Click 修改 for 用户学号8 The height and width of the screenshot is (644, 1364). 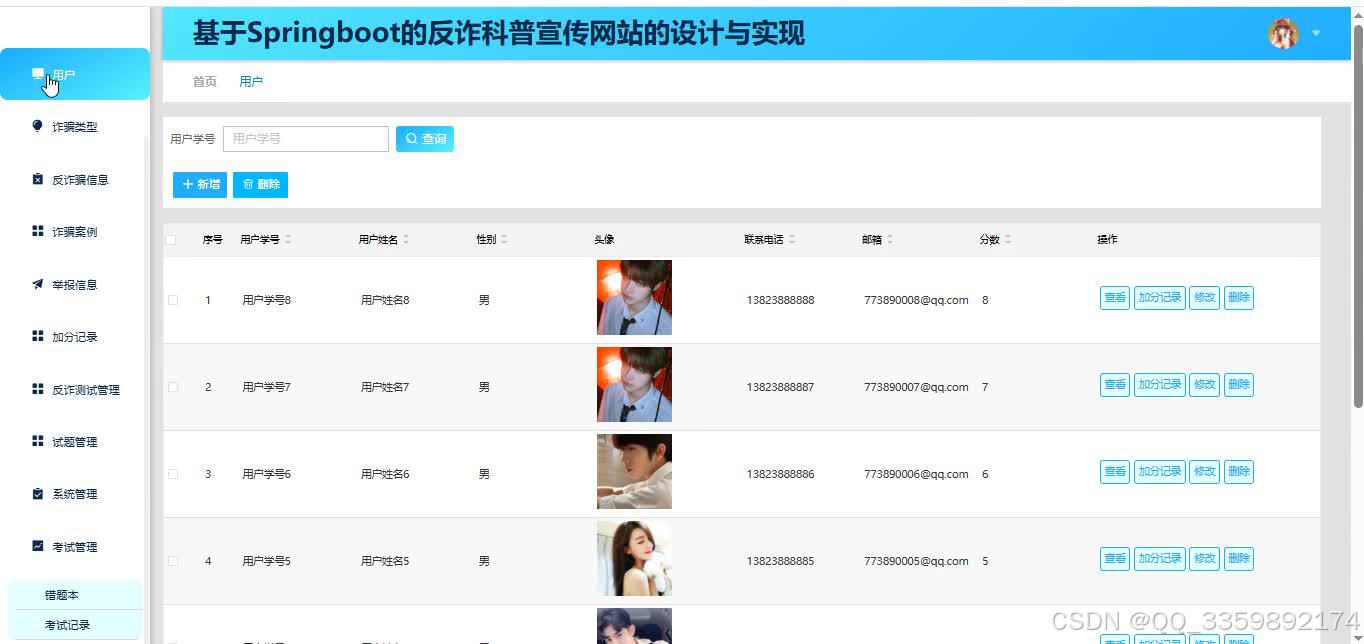pos(1204,298)
